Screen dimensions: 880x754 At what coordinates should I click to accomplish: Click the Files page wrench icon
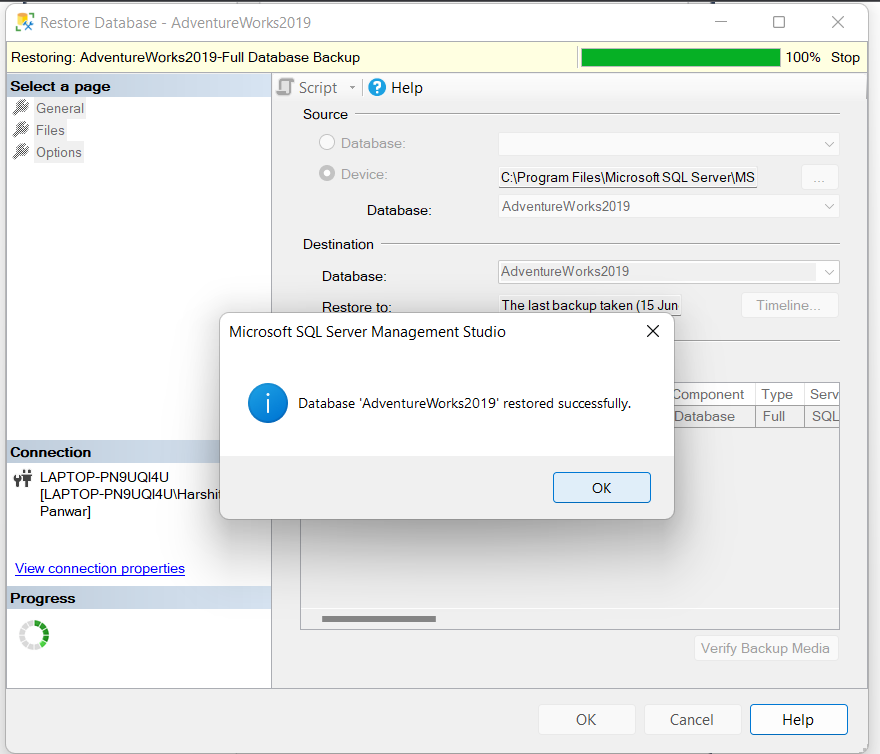(21, 130)
